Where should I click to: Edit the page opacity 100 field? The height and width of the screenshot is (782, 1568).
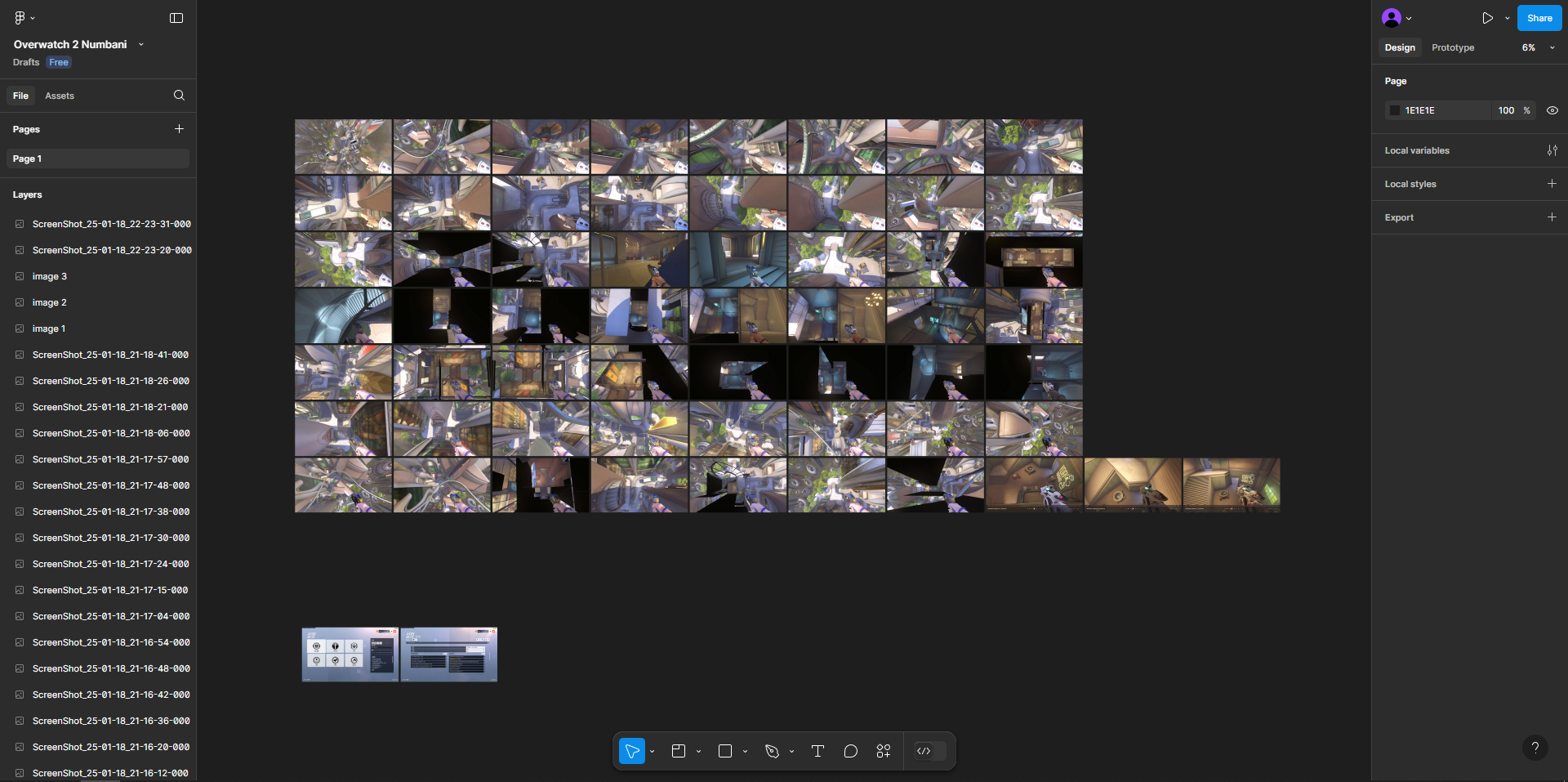pyautogui.click(x=1506, y=110)
